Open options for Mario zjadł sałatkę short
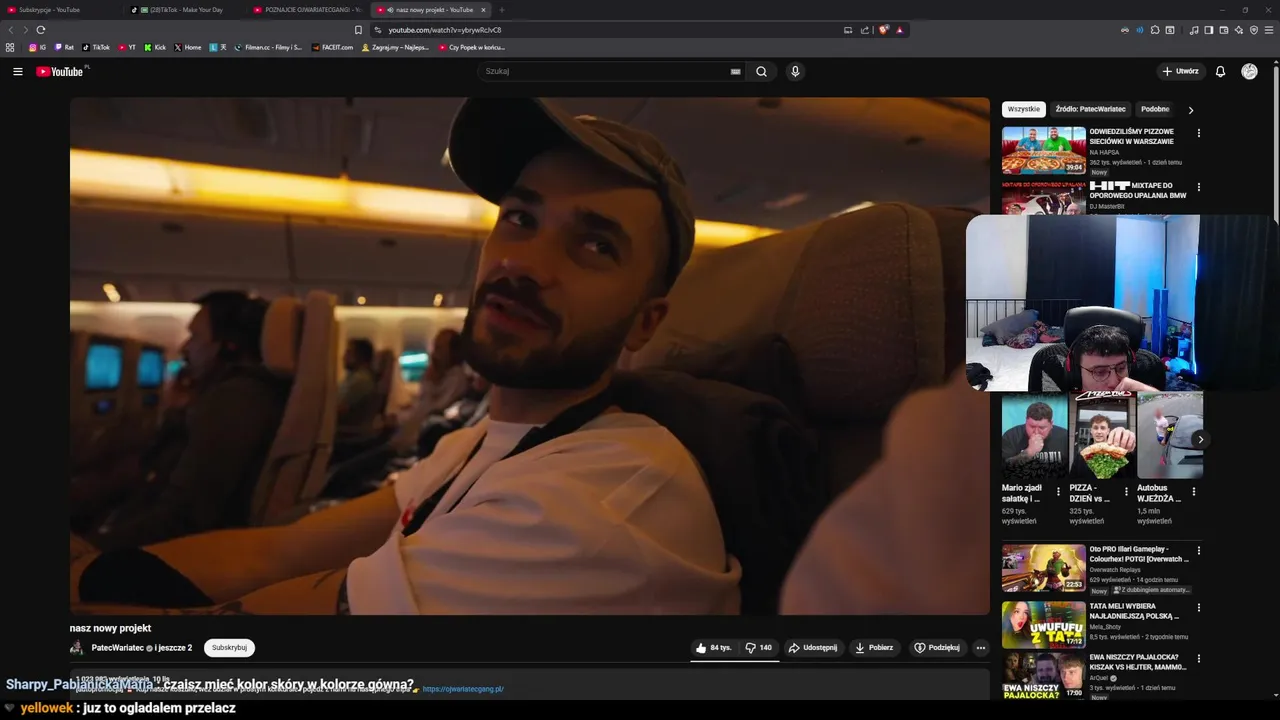 pyautogui.click(x=1059, y=492)
